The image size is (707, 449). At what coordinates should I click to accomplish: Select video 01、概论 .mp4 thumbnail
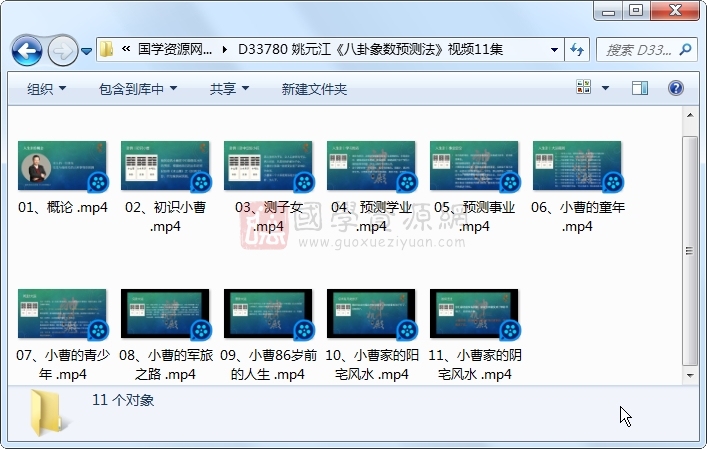coord(62,165)
